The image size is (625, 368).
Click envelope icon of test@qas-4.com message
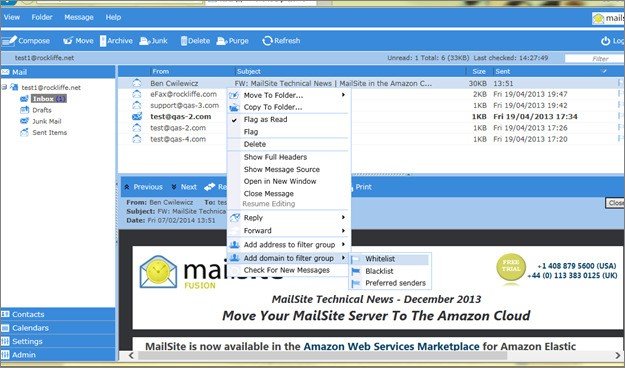[x=137, y=139]
